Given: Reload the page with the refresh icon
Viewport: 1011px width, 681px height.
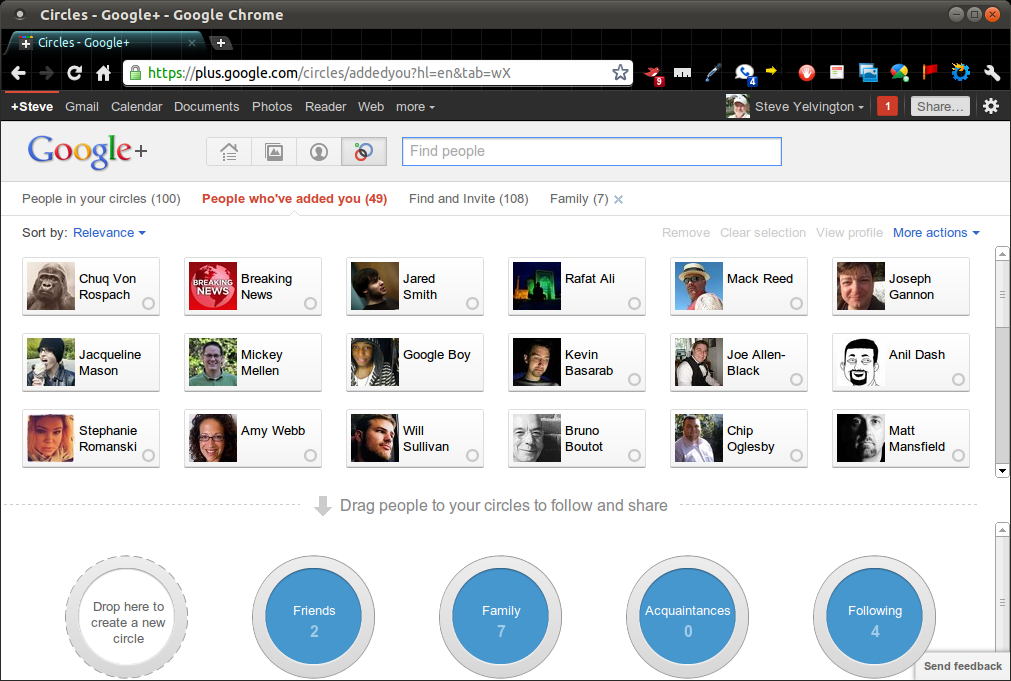Looking at the screenshot, I should [x=75, y=73].
